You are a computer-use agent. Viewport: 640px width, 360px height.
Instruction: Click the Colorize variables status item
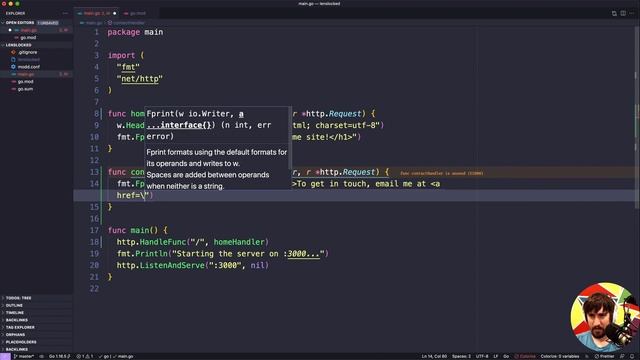[560, 356]
